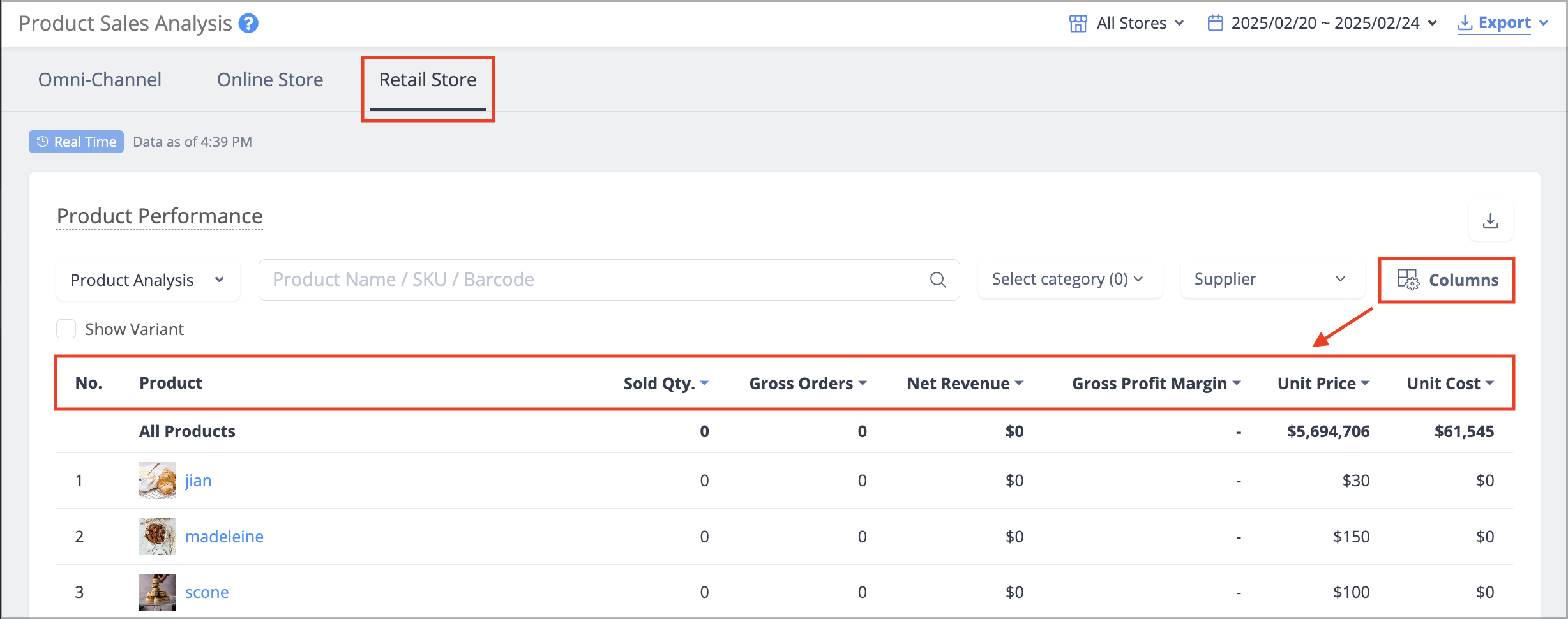Sort by Unit Cost column
The height and width of the screenshot is (619, 1568).
(x=1450, y=384)
